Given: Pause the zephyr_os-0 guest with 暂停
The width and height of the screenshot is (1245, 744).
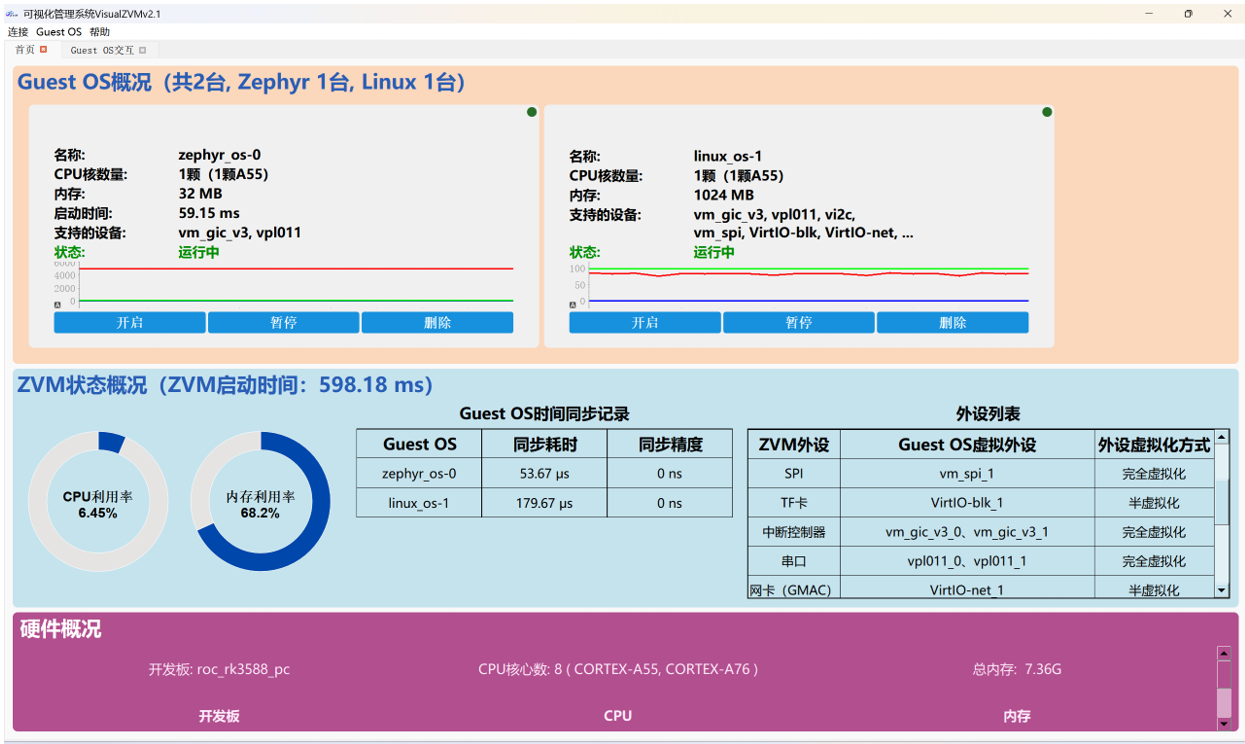Looking at the screenshot, I should coord(283,323).
